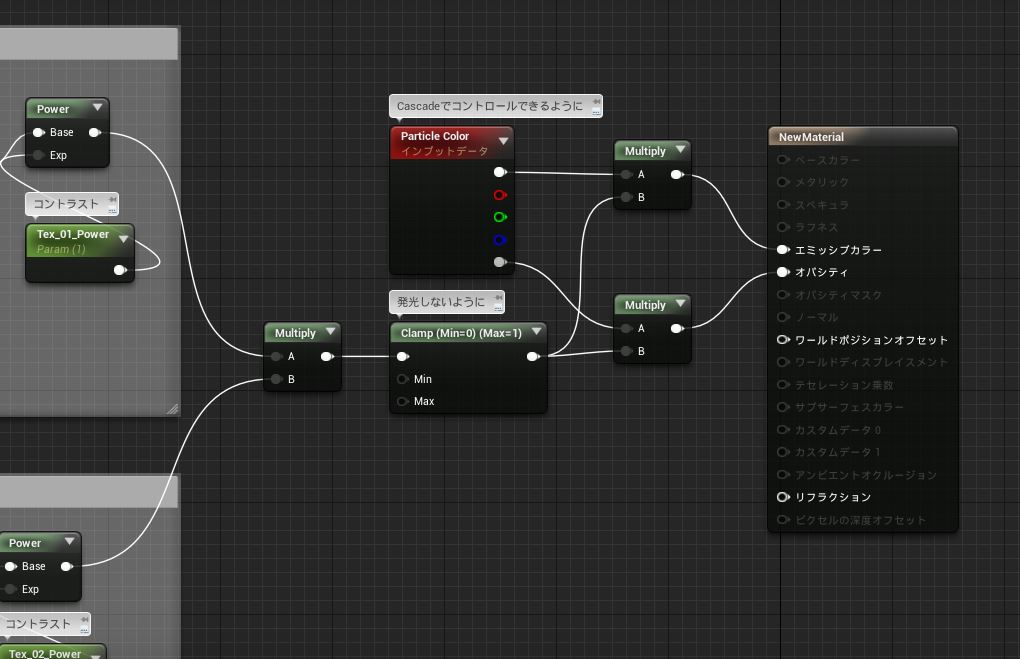Click the Exp input pin on the lower Power node
Image resolution: width=1020 pixels, height=659 pixels.
coord(10,589)
